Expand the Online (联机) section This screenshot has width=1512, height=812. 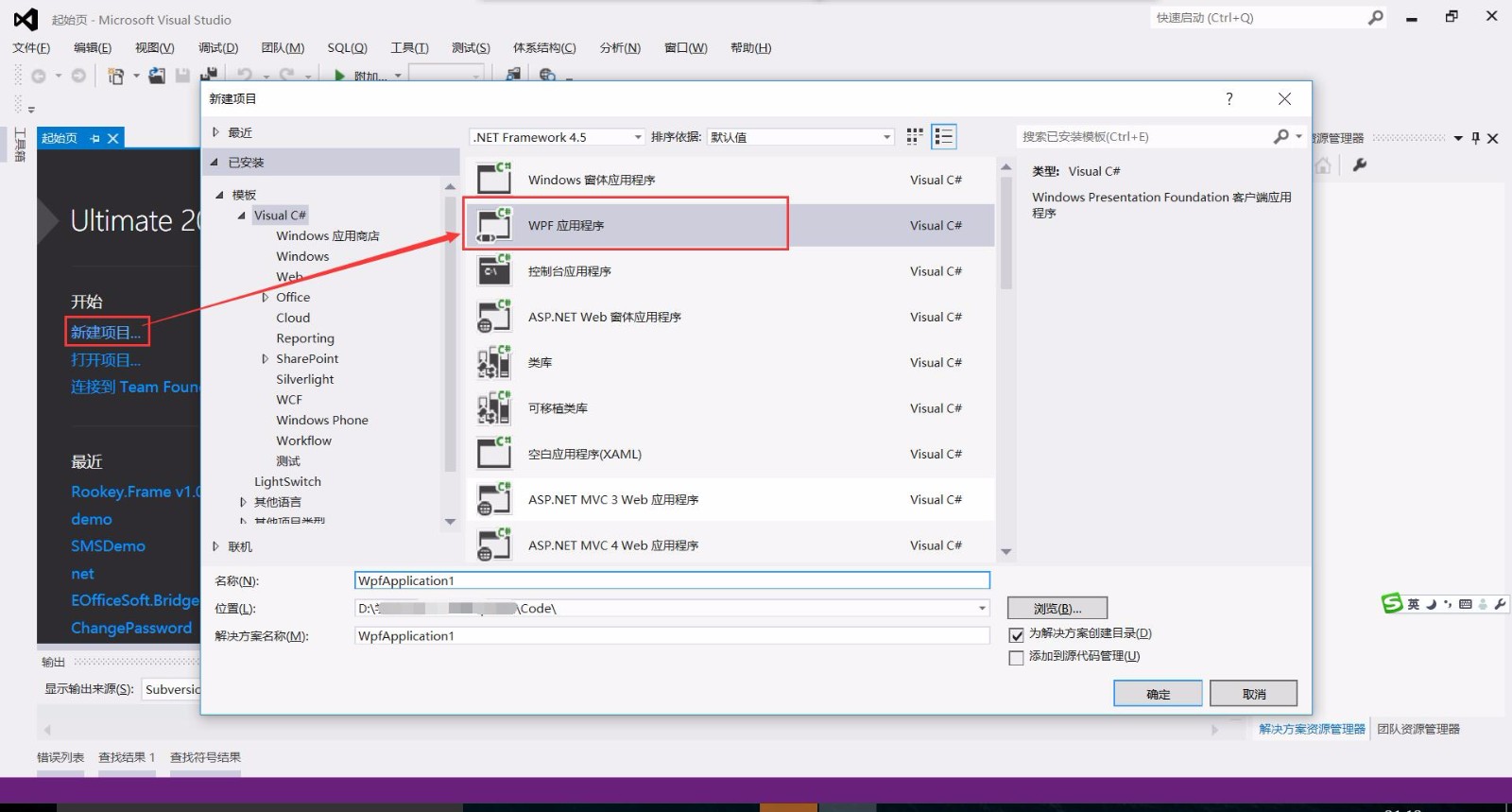coord(215,546)
